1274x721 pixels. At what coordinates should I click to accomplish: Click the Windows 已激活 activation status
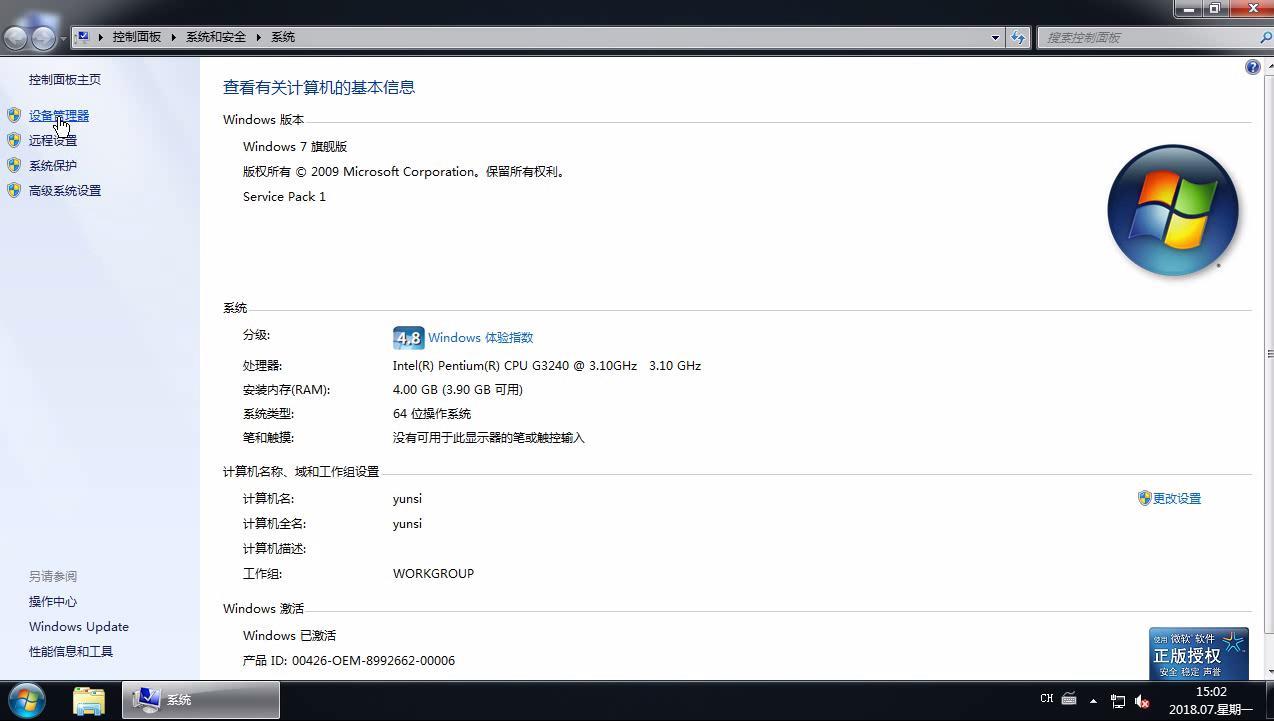pyautogui.click(x=289, y=635)
